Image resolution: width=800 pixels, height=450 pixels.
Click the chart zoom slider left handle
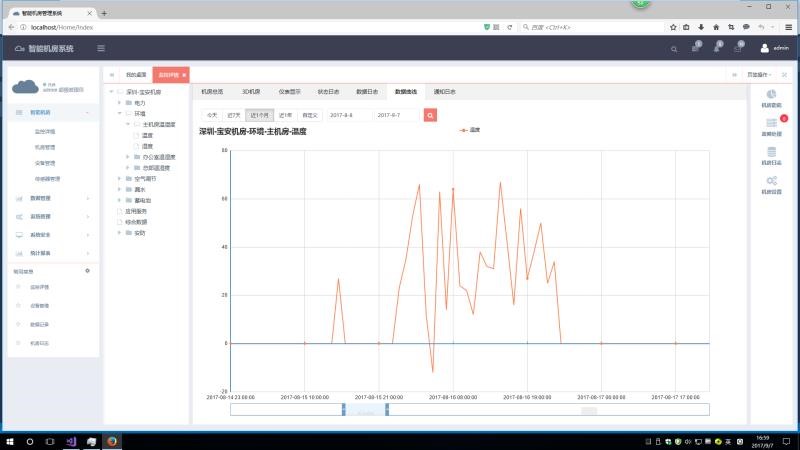pyautogui.click(x=343, y=408)
